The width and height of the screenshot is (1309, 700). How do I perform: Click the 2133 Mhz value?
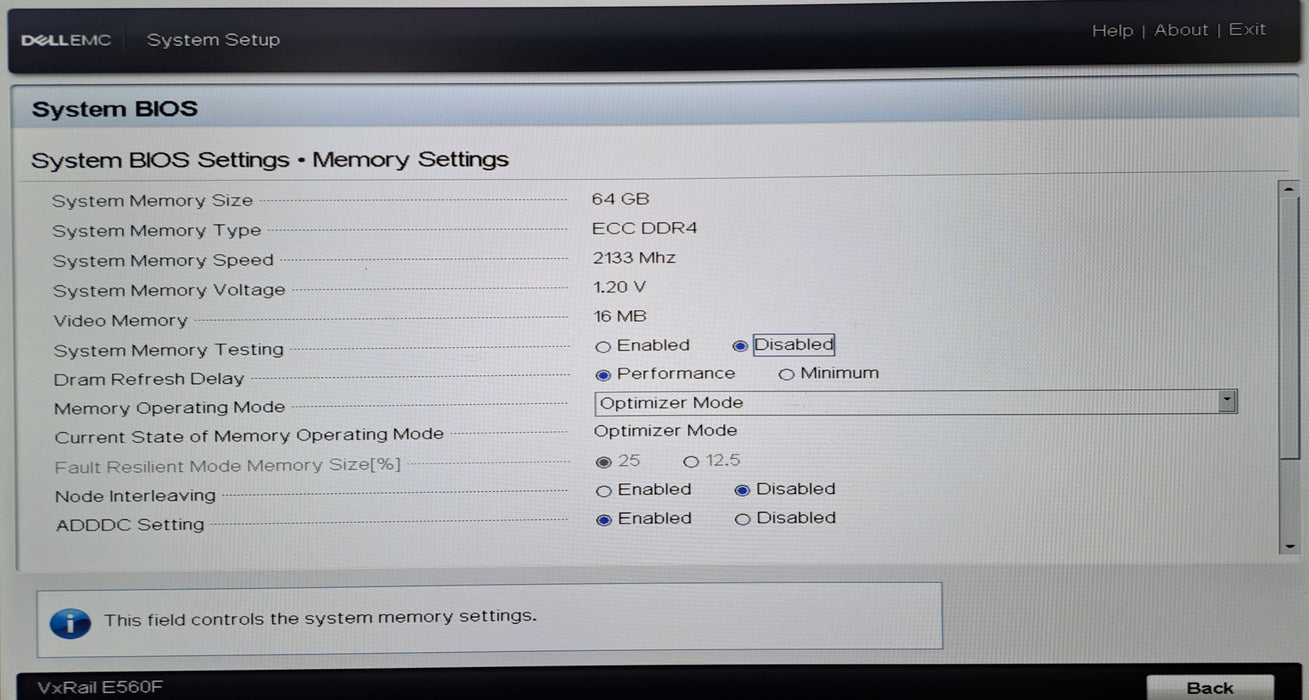point(634,258)
